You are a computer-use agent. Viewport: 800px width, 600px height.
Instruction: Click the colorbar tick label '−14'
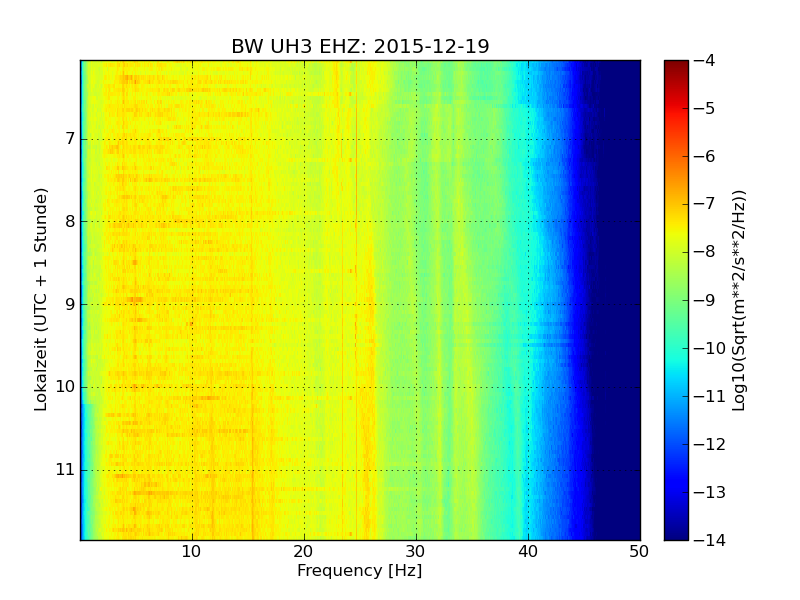point(710,540)
